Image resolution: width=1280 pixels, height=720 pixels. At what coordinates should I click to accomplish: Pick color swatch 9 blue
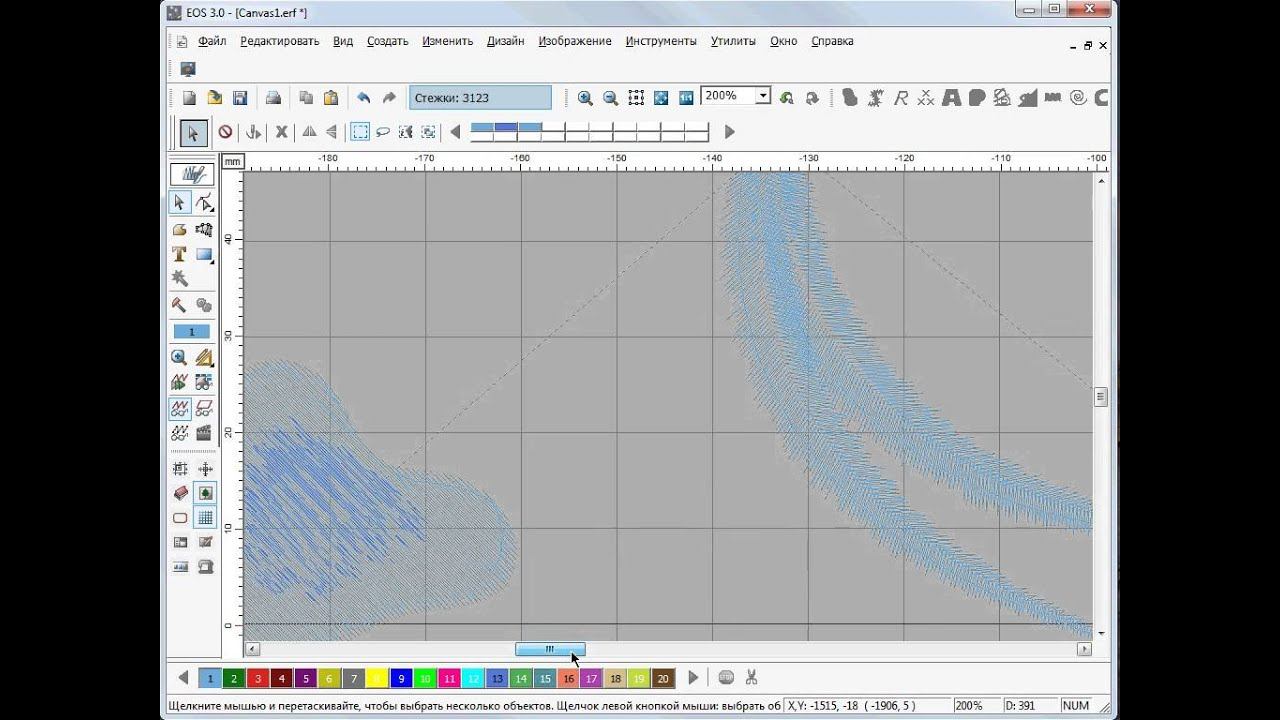(401, 678)
